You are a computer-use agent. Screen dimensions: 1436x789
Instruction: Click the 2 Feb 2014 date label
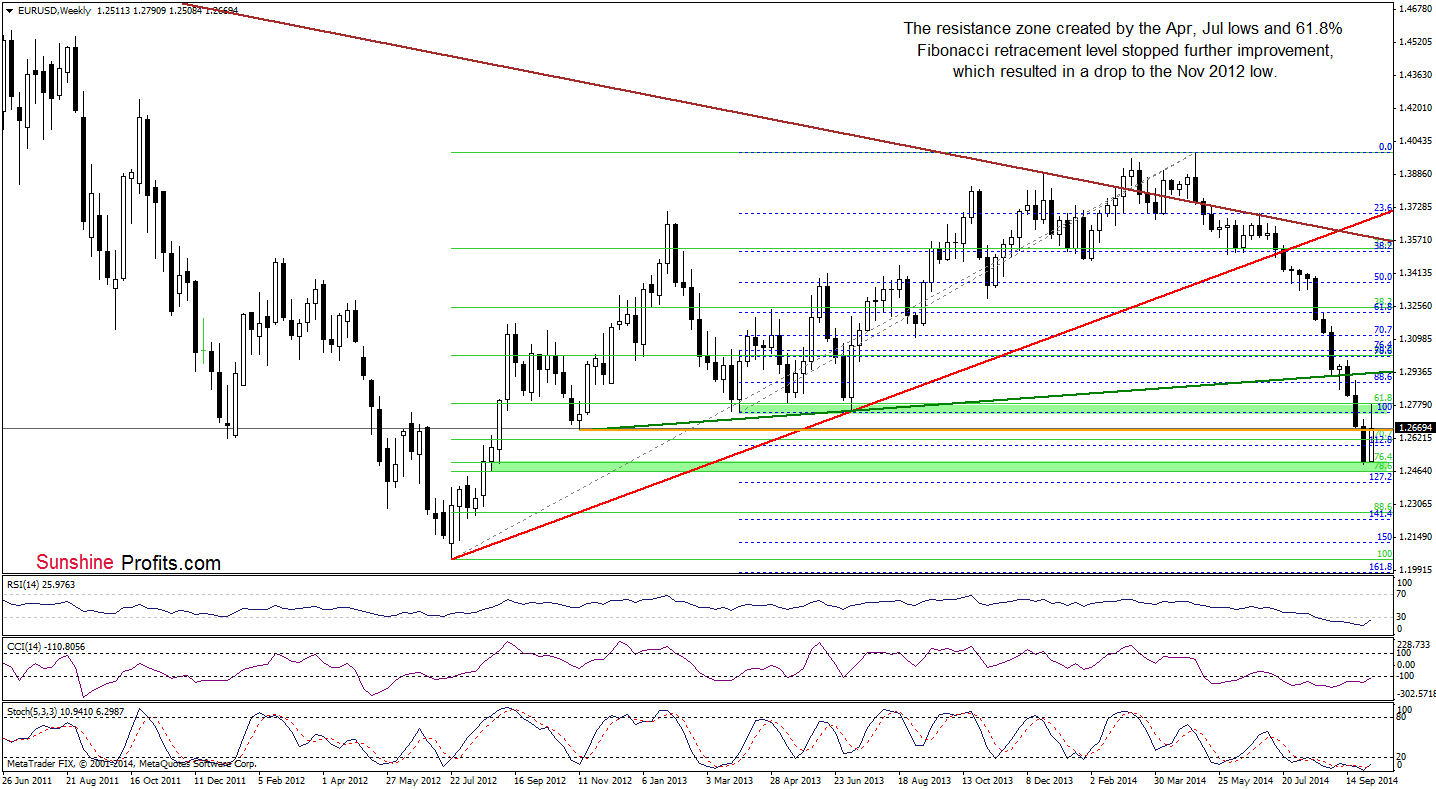click(x=1114, y=780)
